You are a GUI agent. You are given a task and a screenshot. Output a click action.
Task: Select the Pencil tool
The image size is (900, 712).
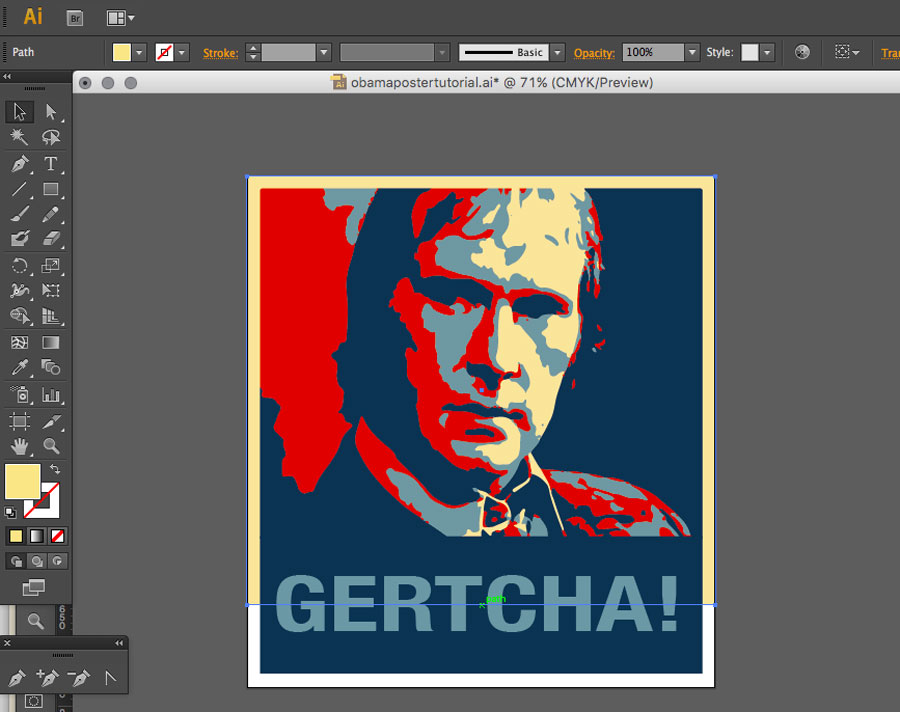pos(51,214)
